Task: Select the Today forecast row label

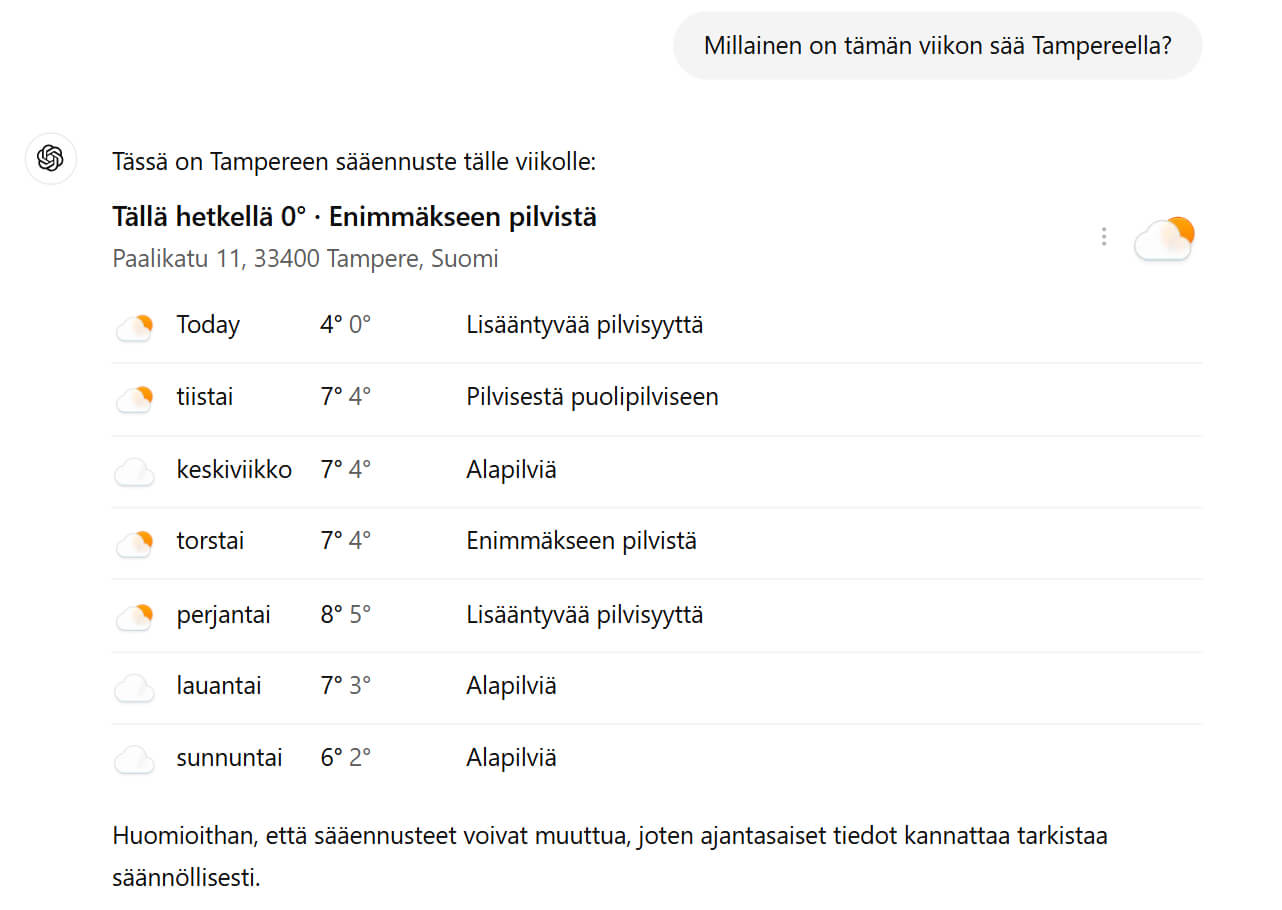Action: (208, 325)
